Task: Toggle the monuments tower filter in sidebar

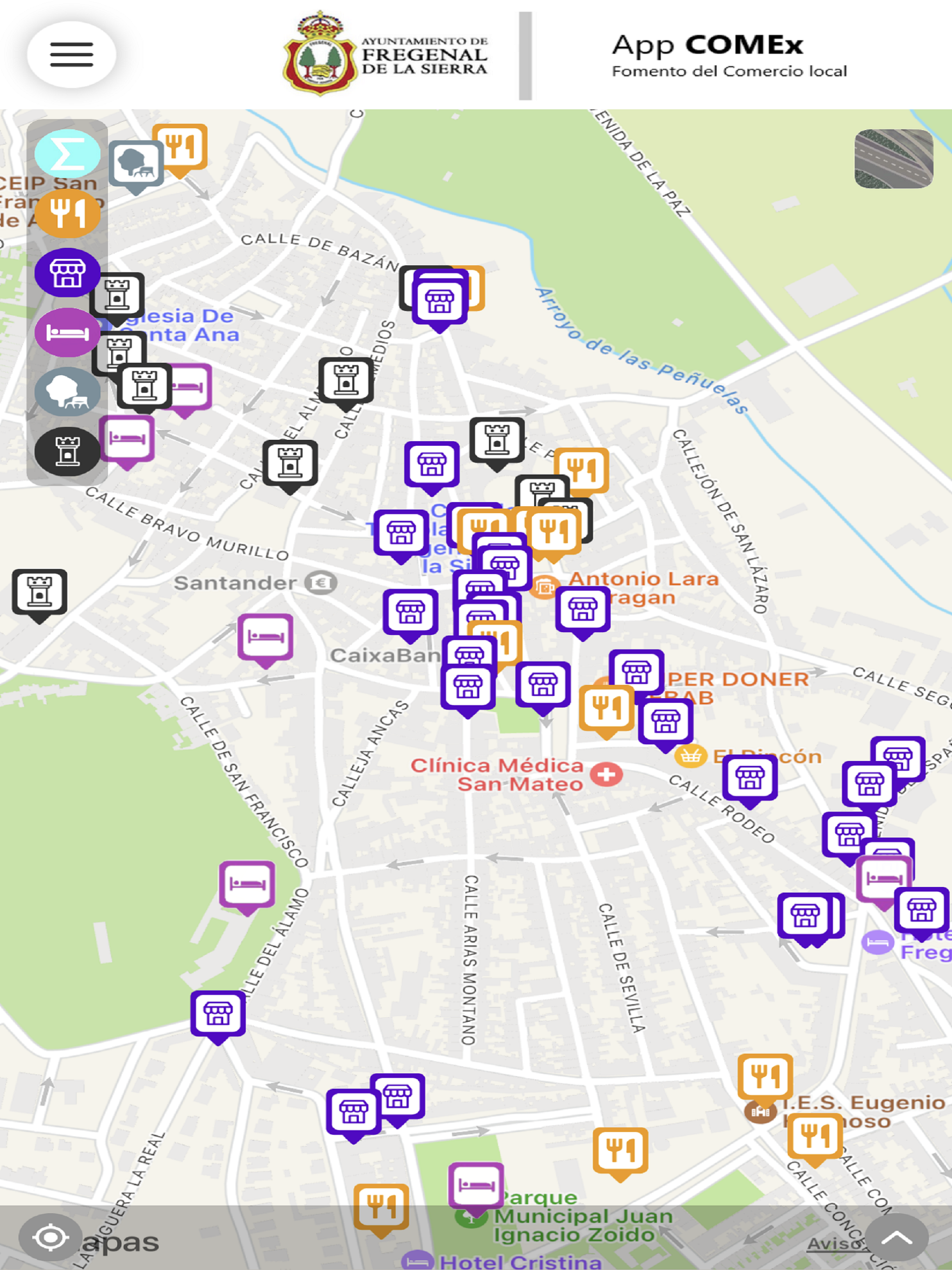Action: tap(67, 452)
